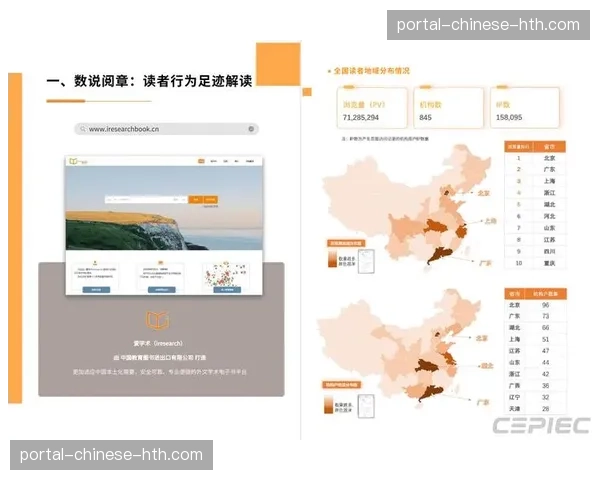Click the 北京 label beside the lower map
Screen dimensions: 600x480
[482, 338]
